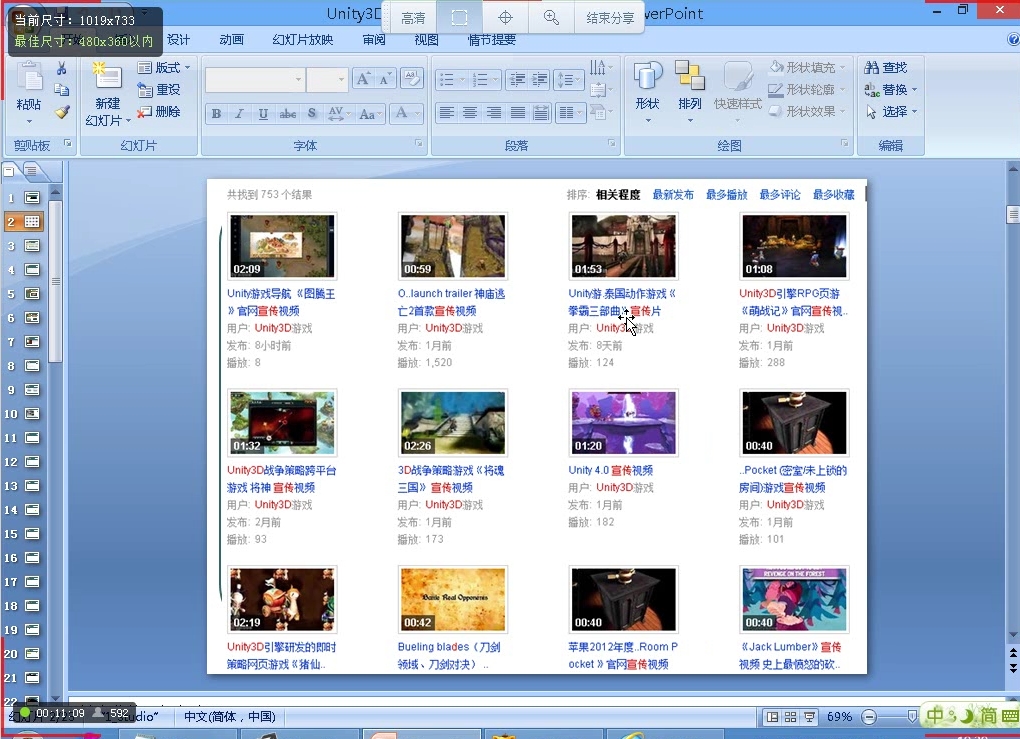Toggle Strikethrough formatting
1020x739 pixels.
(288, 114)
